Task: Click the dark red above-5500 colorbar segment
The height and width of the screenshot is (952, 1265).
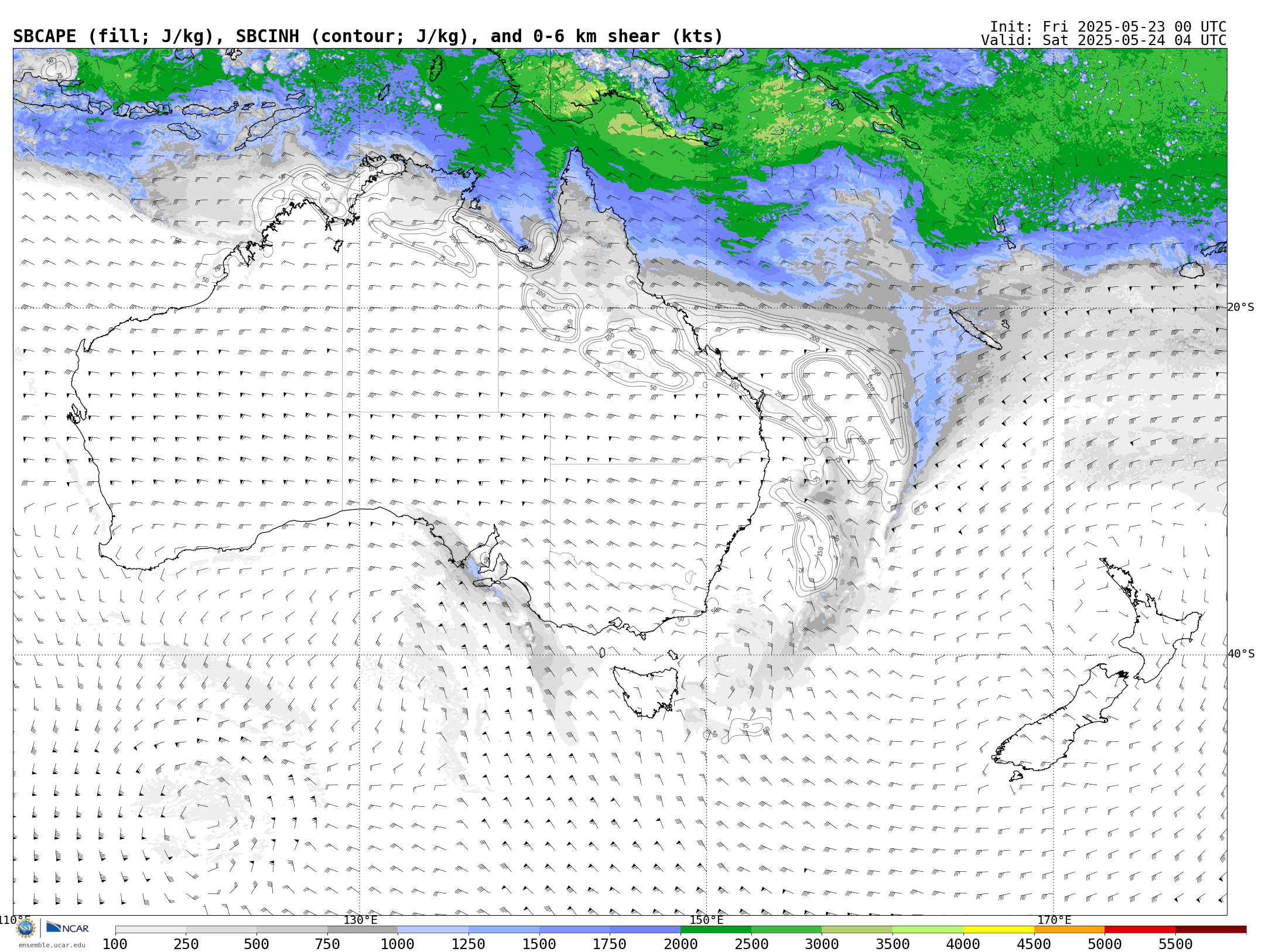Action: click(1211, 930)
